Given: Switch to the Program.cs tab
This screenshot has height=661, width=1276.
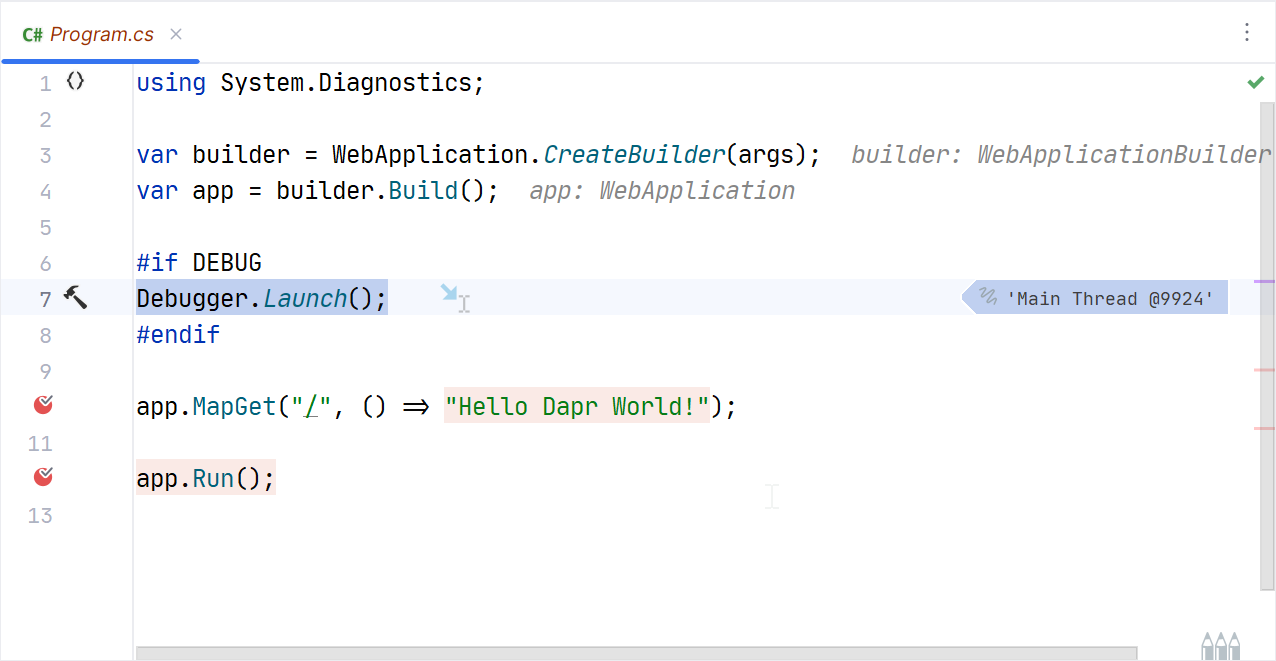Looking at the screenshot, I should click(100, 33).
